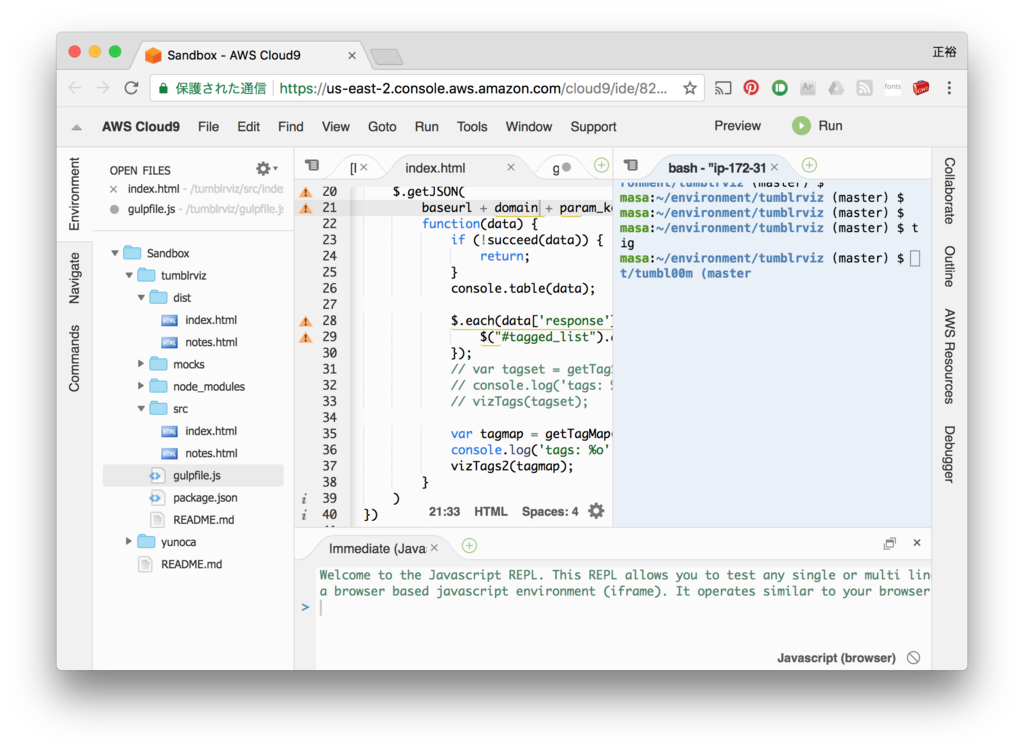Click warning icon on line 28

coord(306,321)
